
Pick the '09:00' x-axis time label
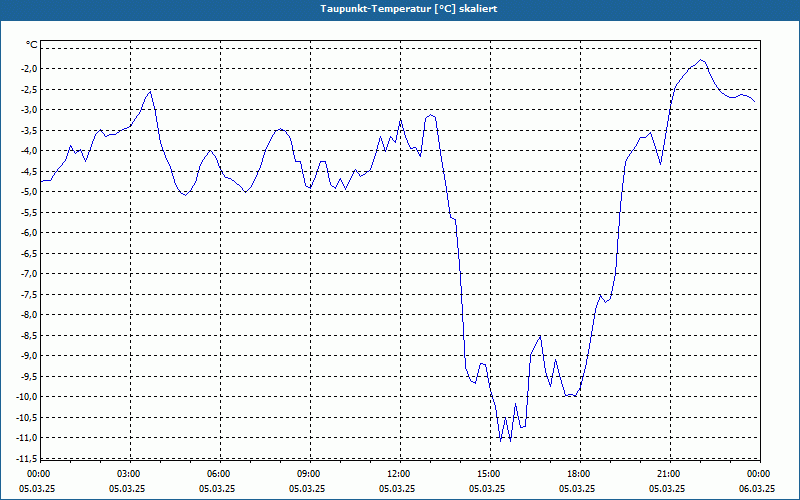pyautogui.click(x=309, y=474)
